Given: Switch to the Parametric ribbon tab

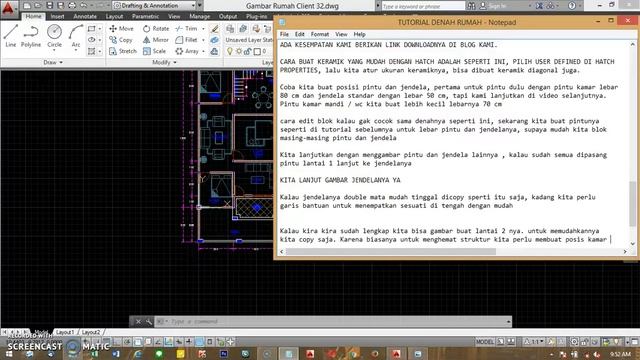Looking at the screenshot, I should 145,16.
